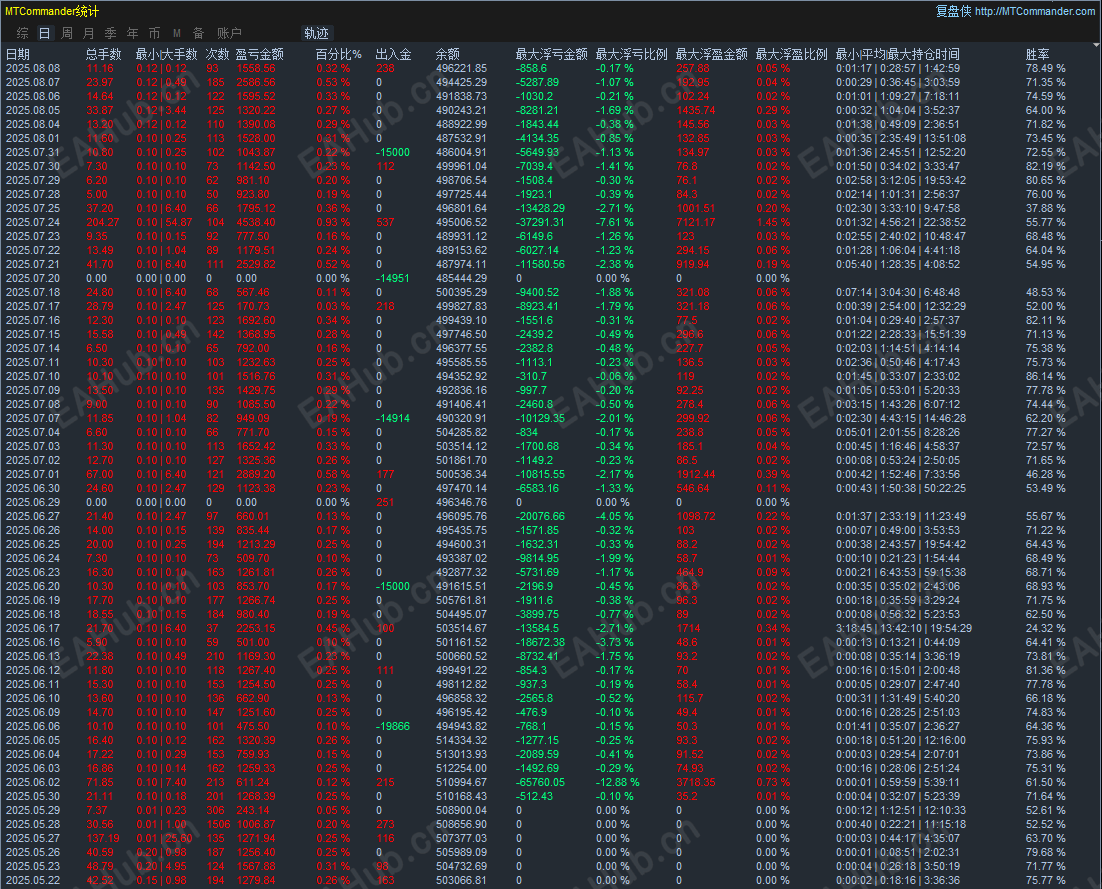
Task: Click loss ratio -12.88 % on 2025.06.02
Action: 618,782
